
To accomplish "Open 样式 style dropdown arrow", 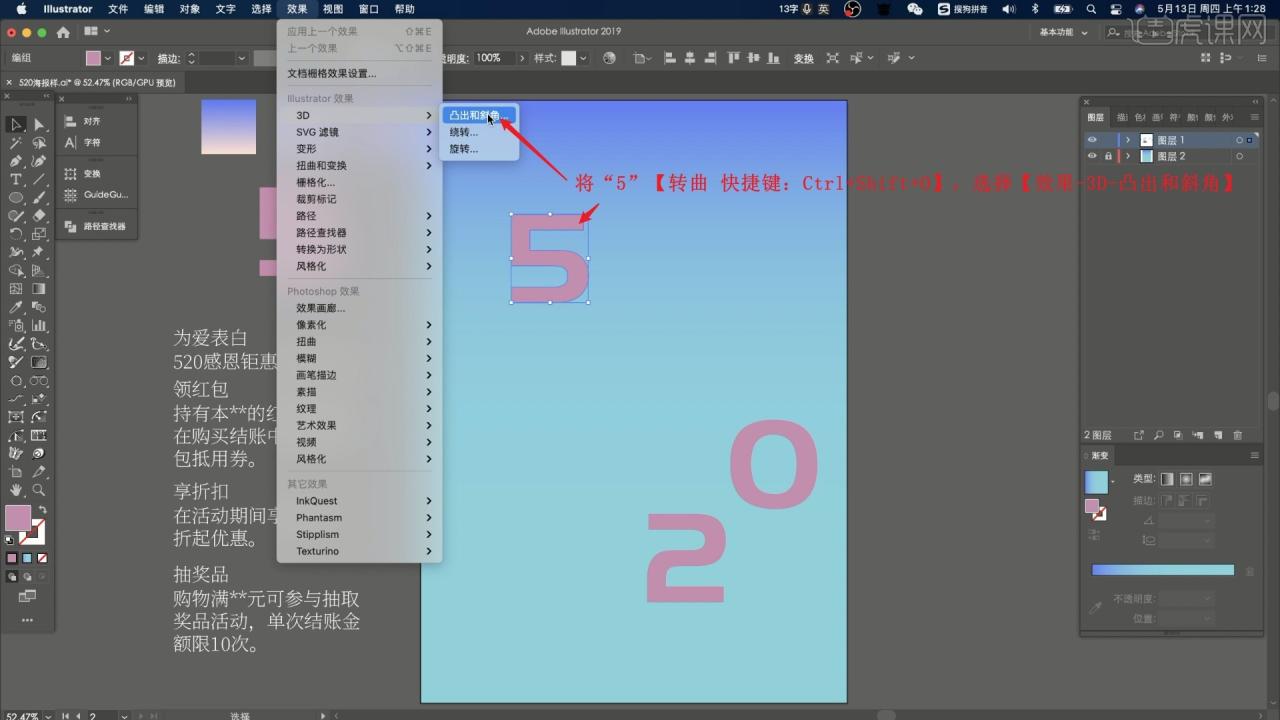I will 585,58.
